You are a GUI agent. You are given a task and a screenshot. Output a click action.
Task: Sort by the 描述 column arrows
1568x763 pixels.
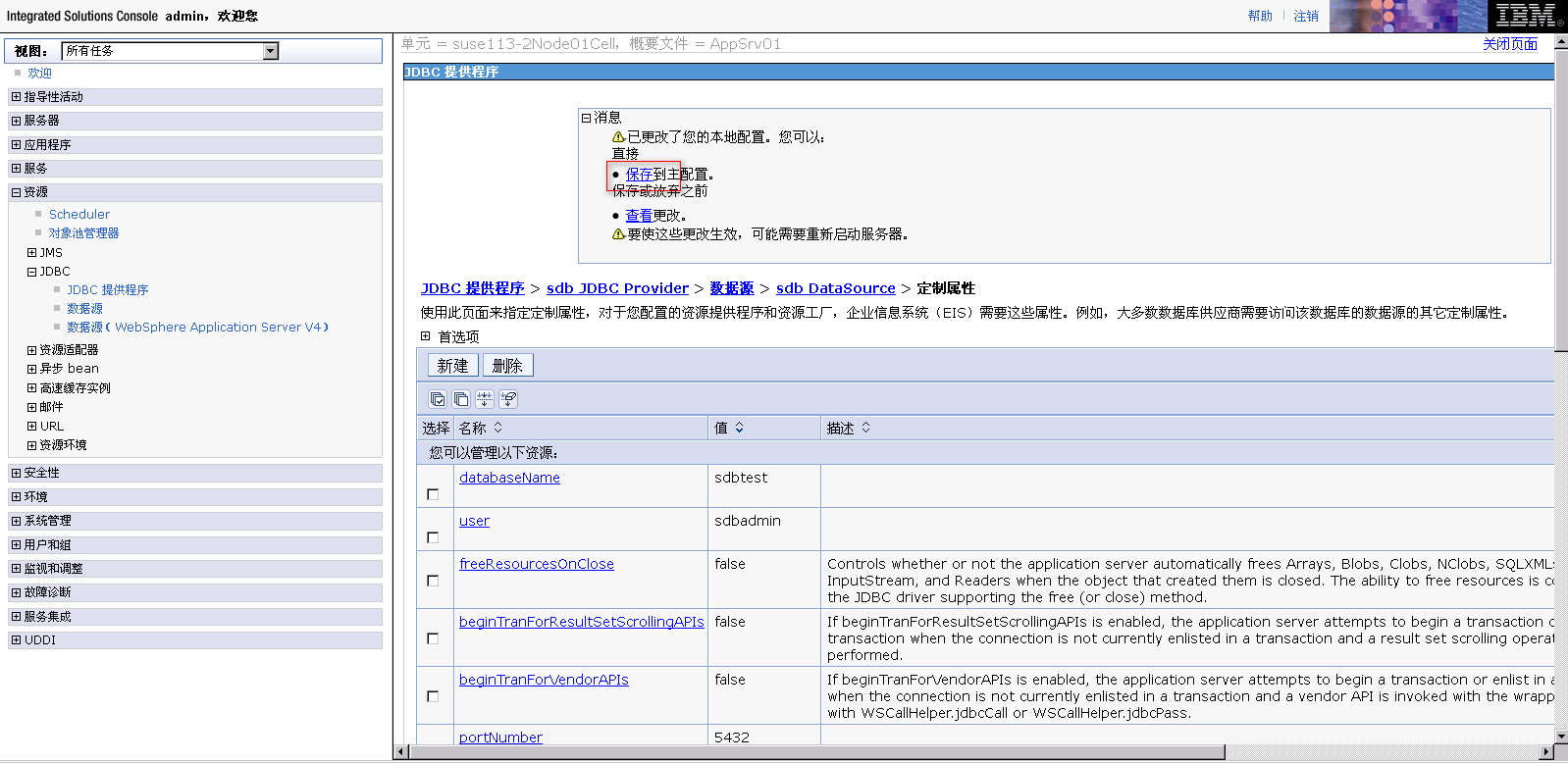pyautogui.click(x=865, y=428)
